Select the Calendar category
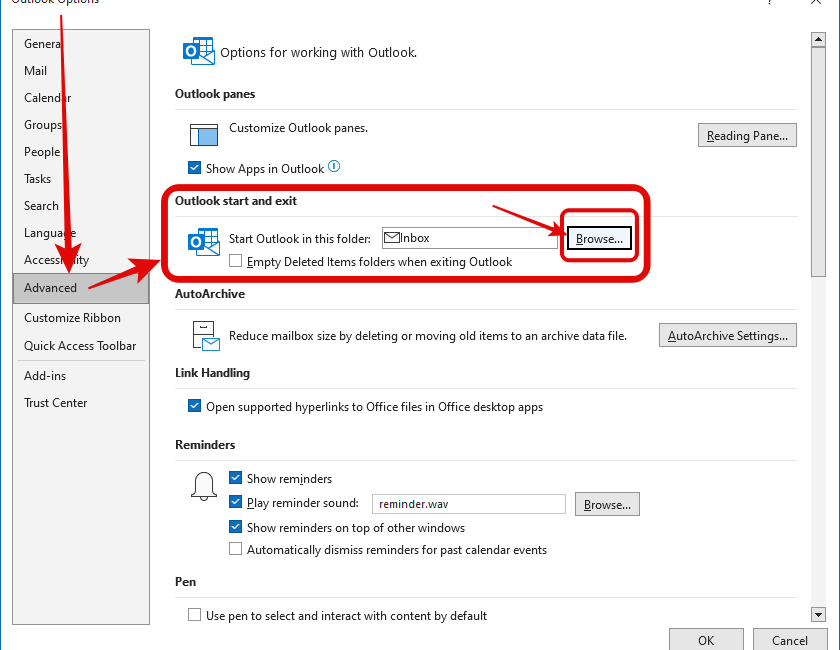This screenshot has height=650, width=840. 80,98
